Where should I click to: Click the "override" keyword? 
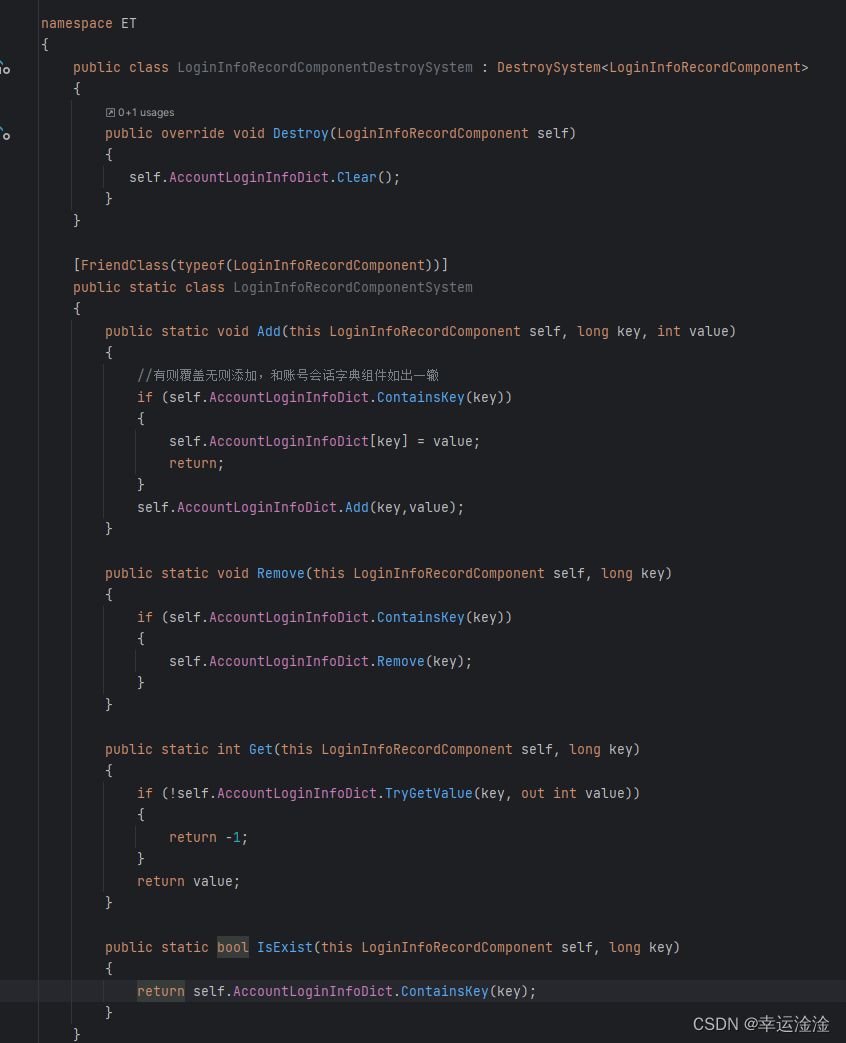click(x=192, y=133)
